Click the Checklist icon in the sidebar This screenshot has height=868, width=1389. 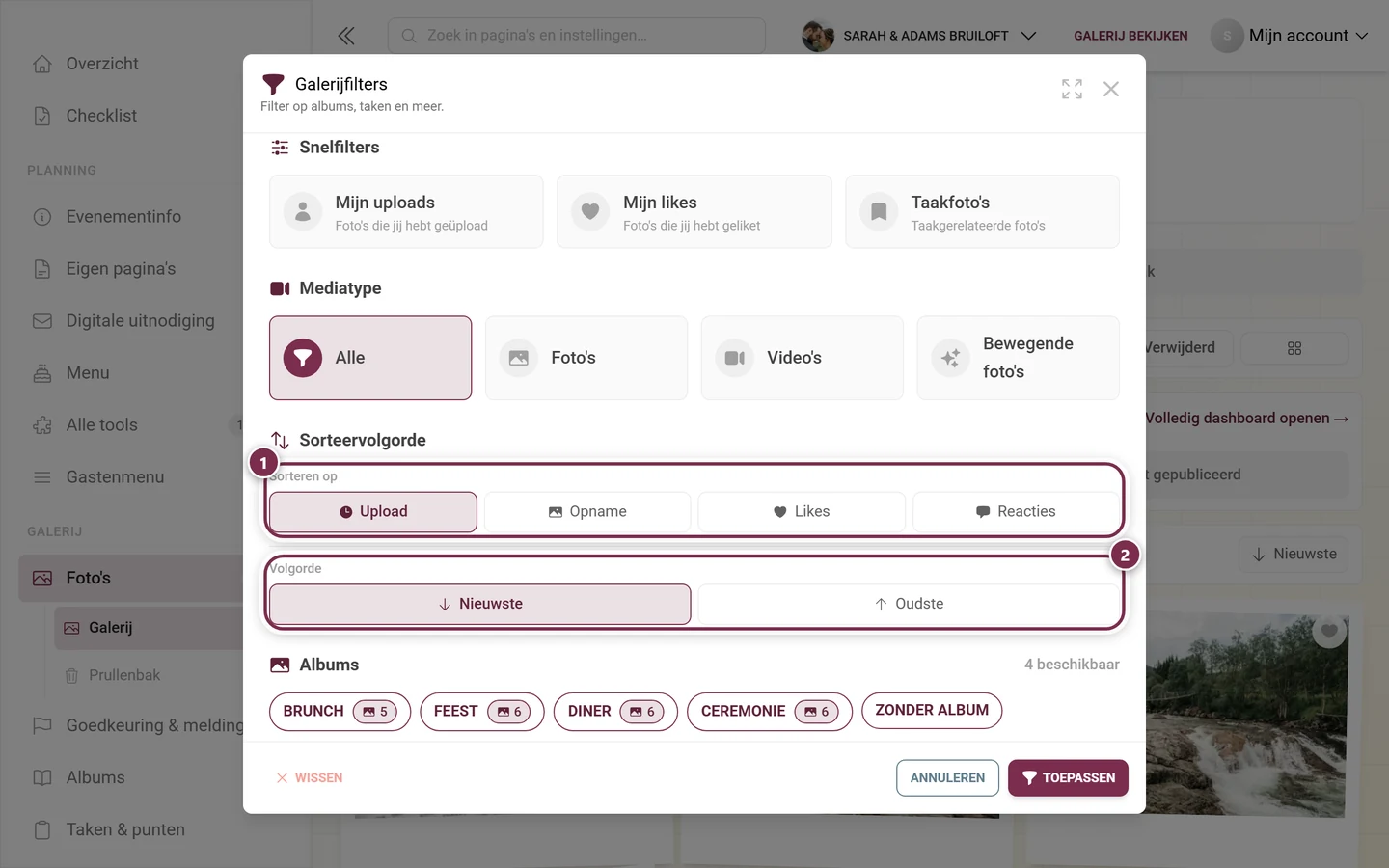click(42, 116)
